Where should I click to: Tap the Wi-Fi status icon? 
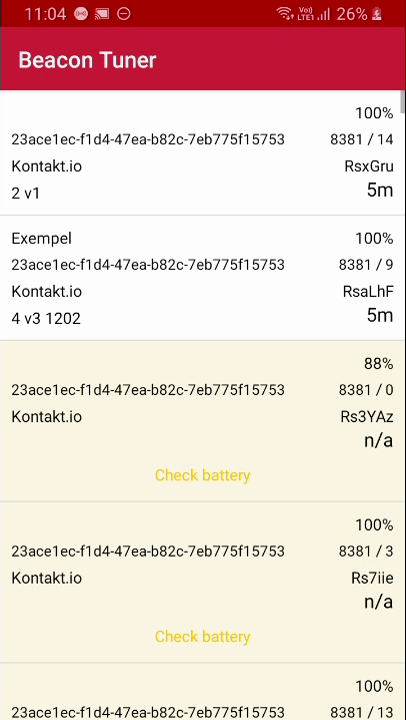coord(285,14)
